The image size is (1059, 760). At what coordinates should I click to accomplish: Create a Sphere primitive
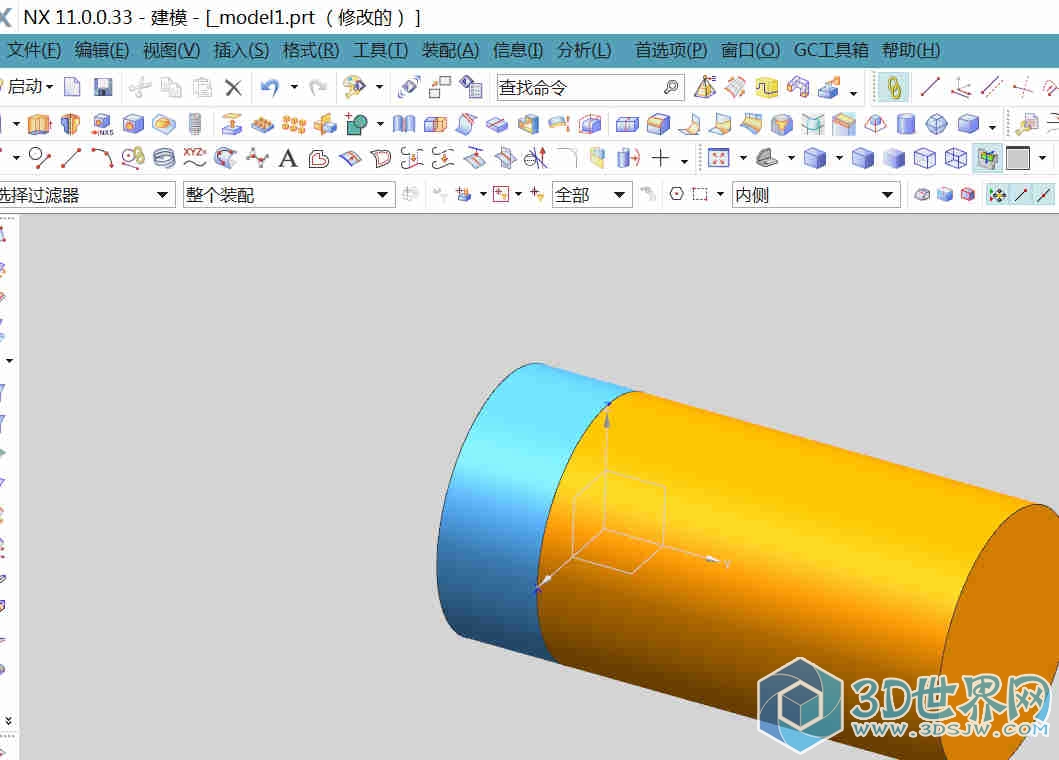[937, 124]
